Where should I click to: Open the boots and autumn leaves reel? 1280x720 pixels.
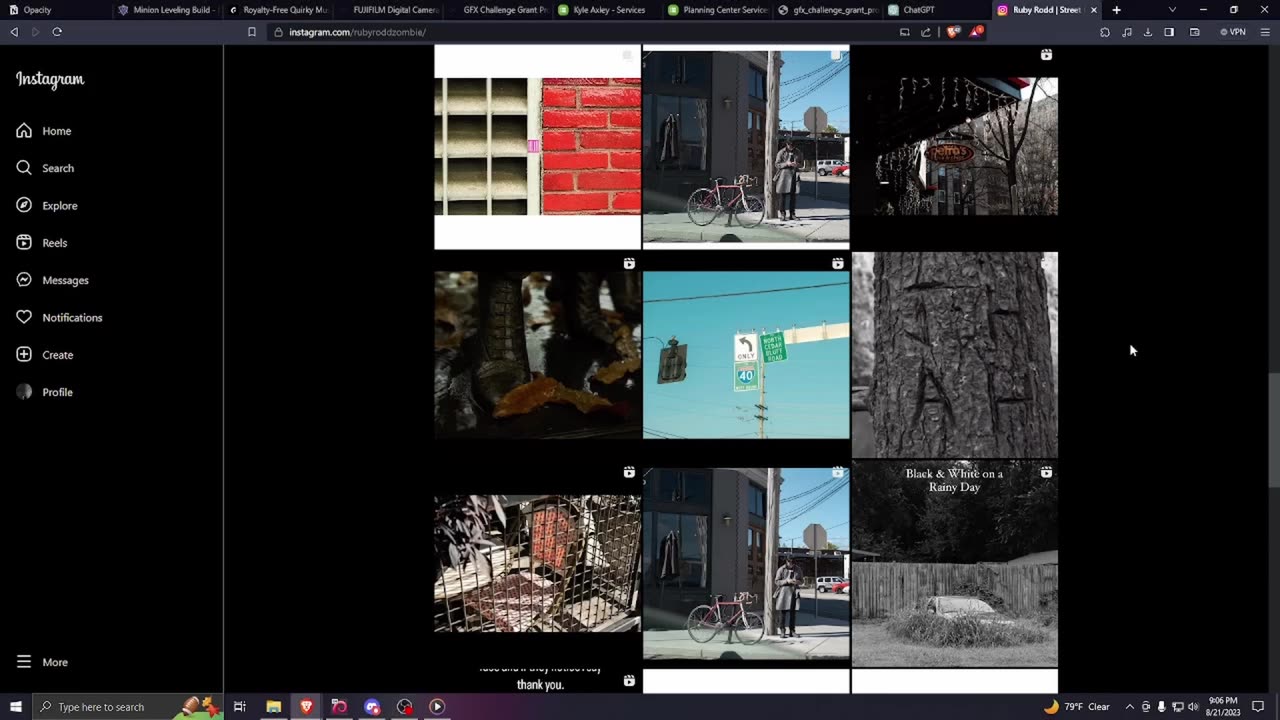[x=537, y=355]
